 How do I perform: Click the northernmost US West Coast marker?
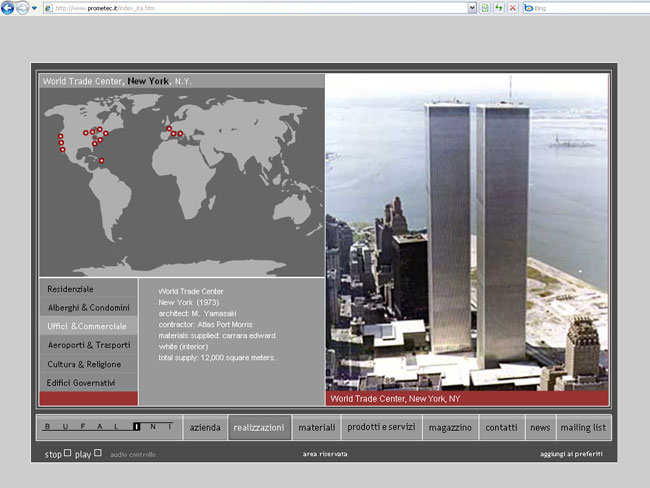click(61, 136)
